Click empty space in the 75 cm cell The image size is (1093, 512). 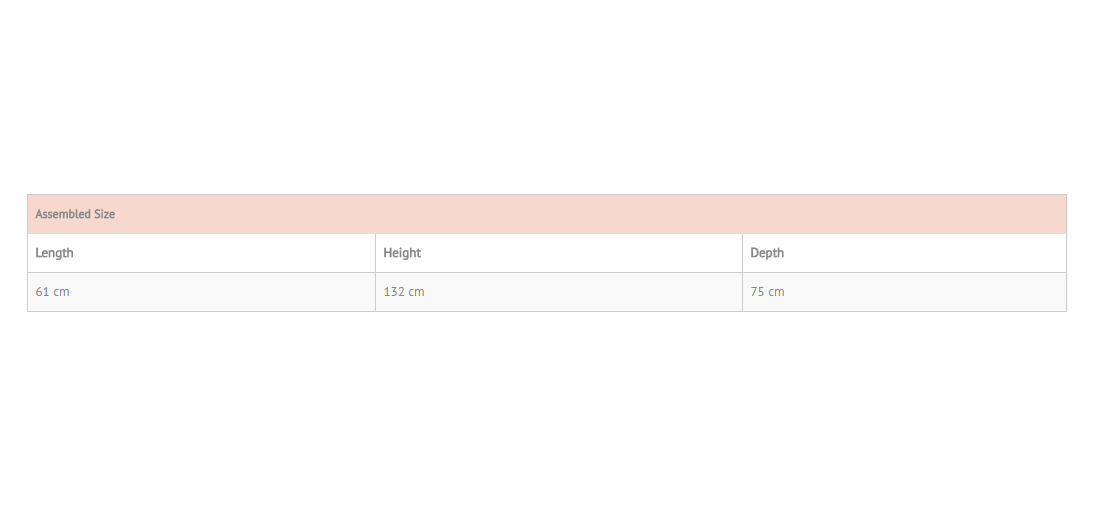click(x=927, y=292)
